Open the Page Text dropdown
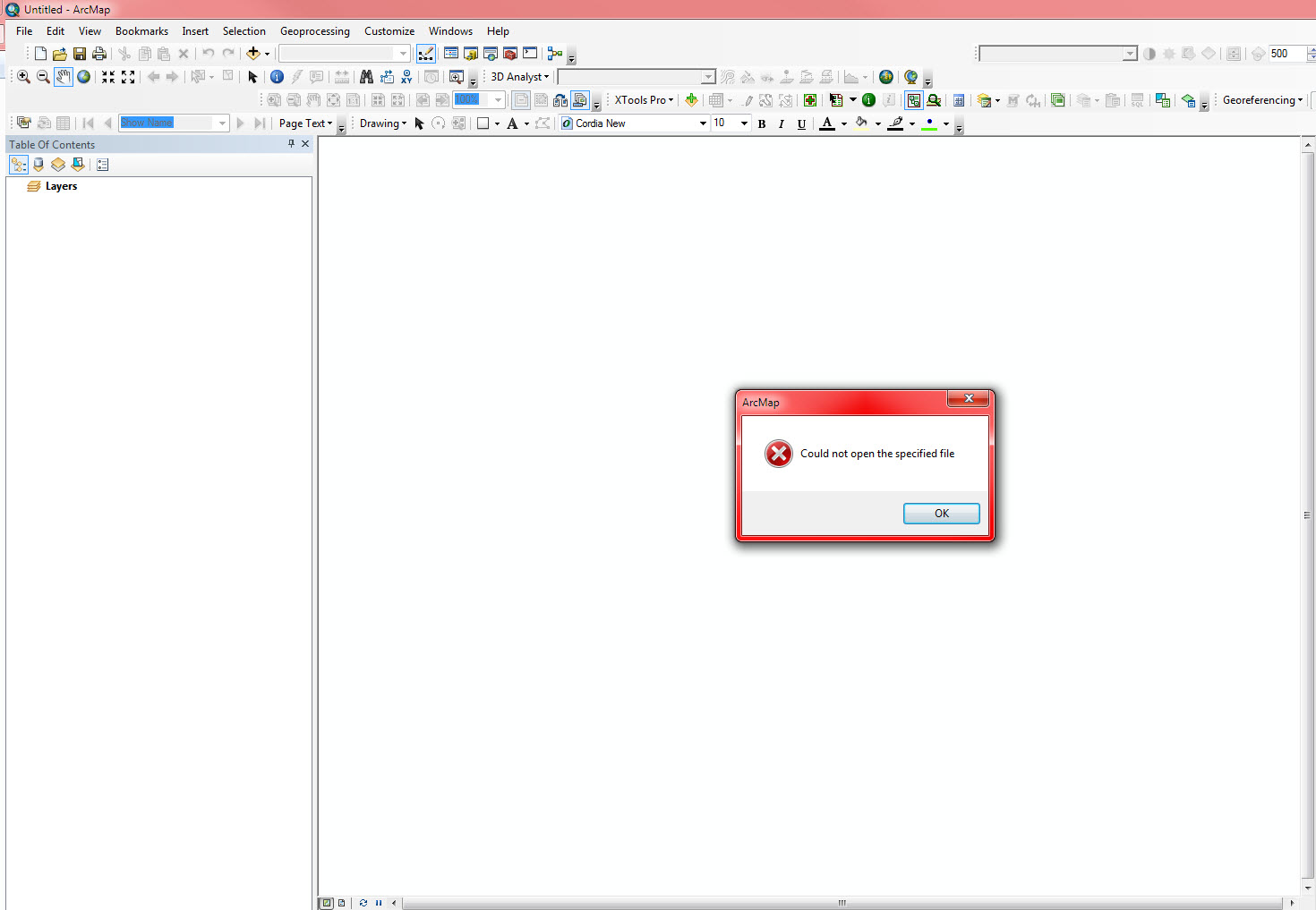Screen dimensions: 1316x910 coord(305,123)
